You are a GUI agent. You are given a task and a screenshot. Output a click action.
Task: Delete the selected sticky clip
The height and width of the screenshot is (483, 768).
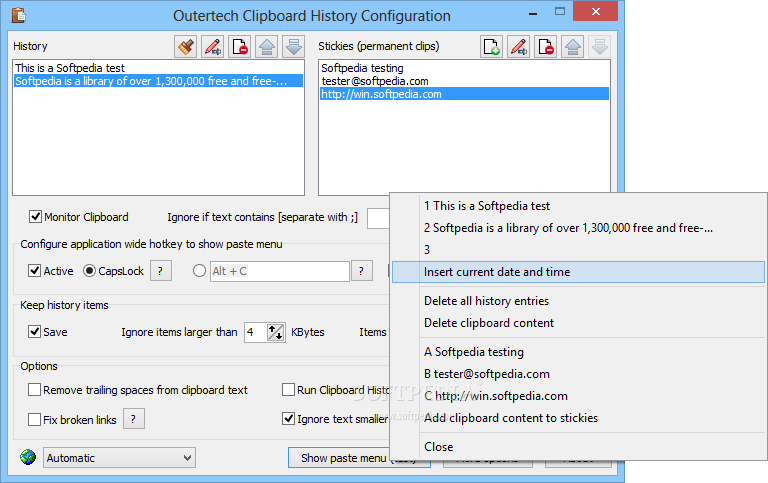tap(546, 47)
